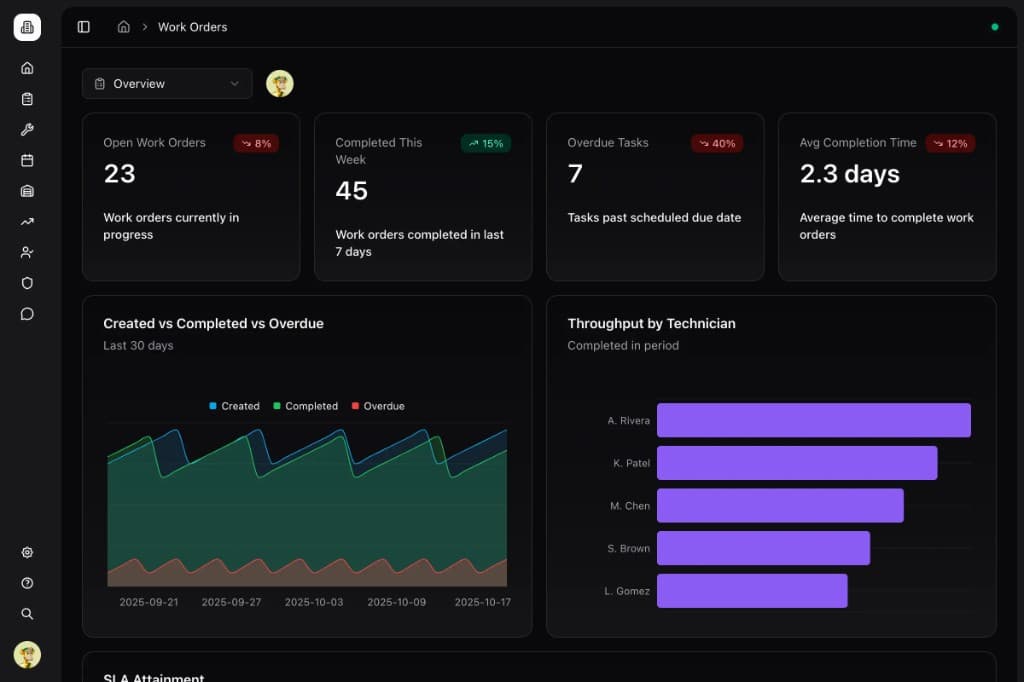Open the clipboard work orders sidebar icon
The width and height of the screenshot is (1024, 682).
coord(27,99)
